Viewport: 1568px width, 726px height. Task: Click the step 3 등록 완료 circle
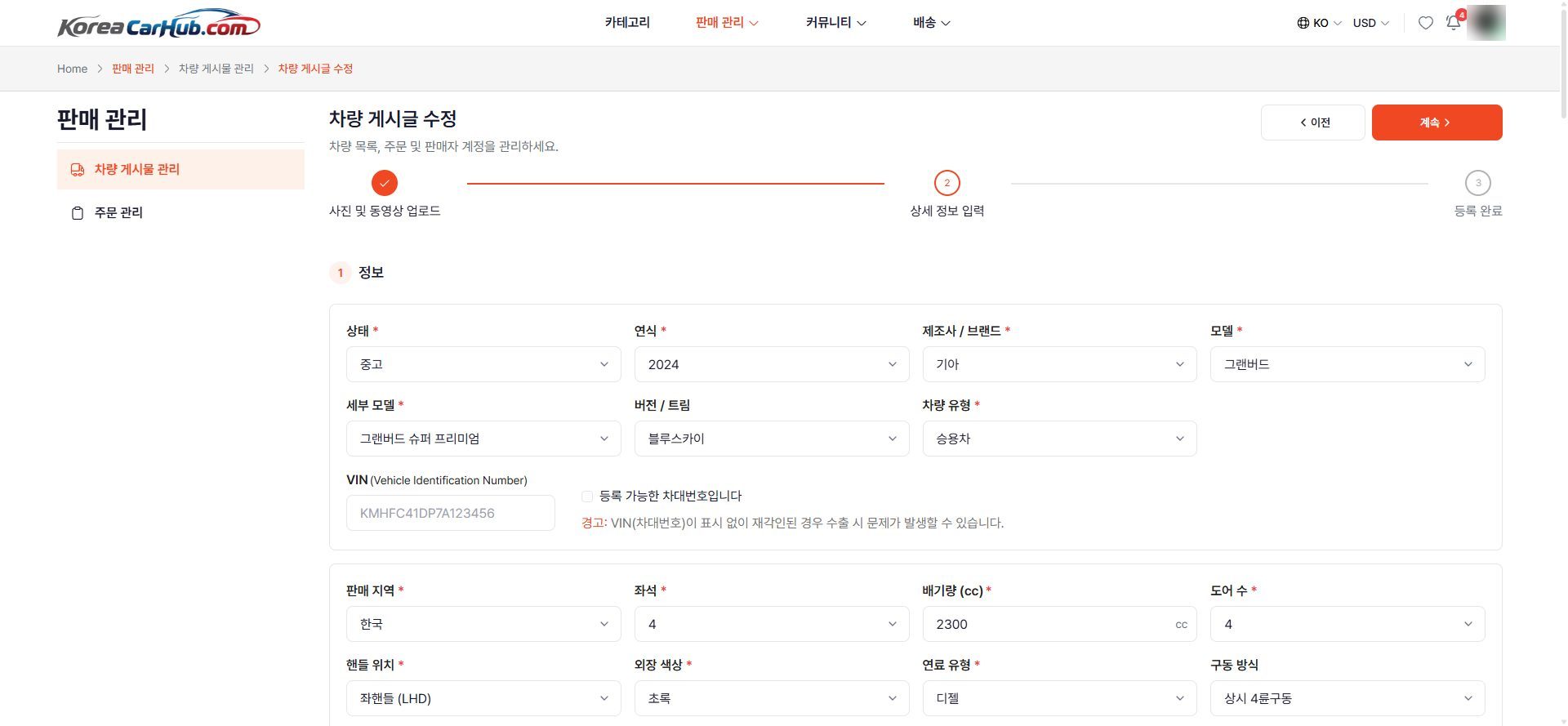(1478, 183)
